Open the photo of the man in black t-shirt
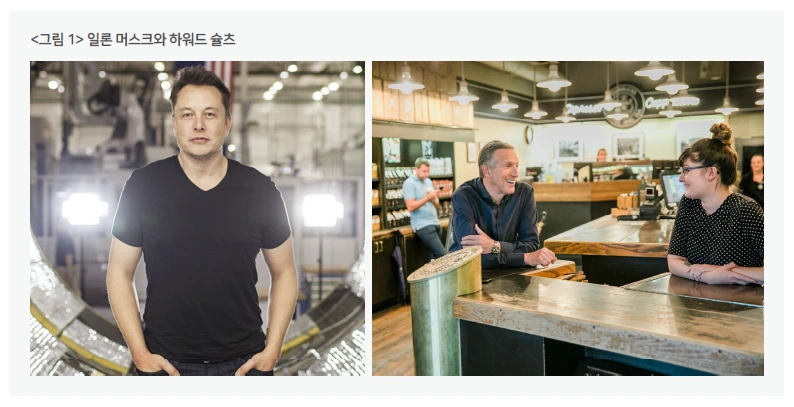 pyautogui.click(x=197, y=218)
